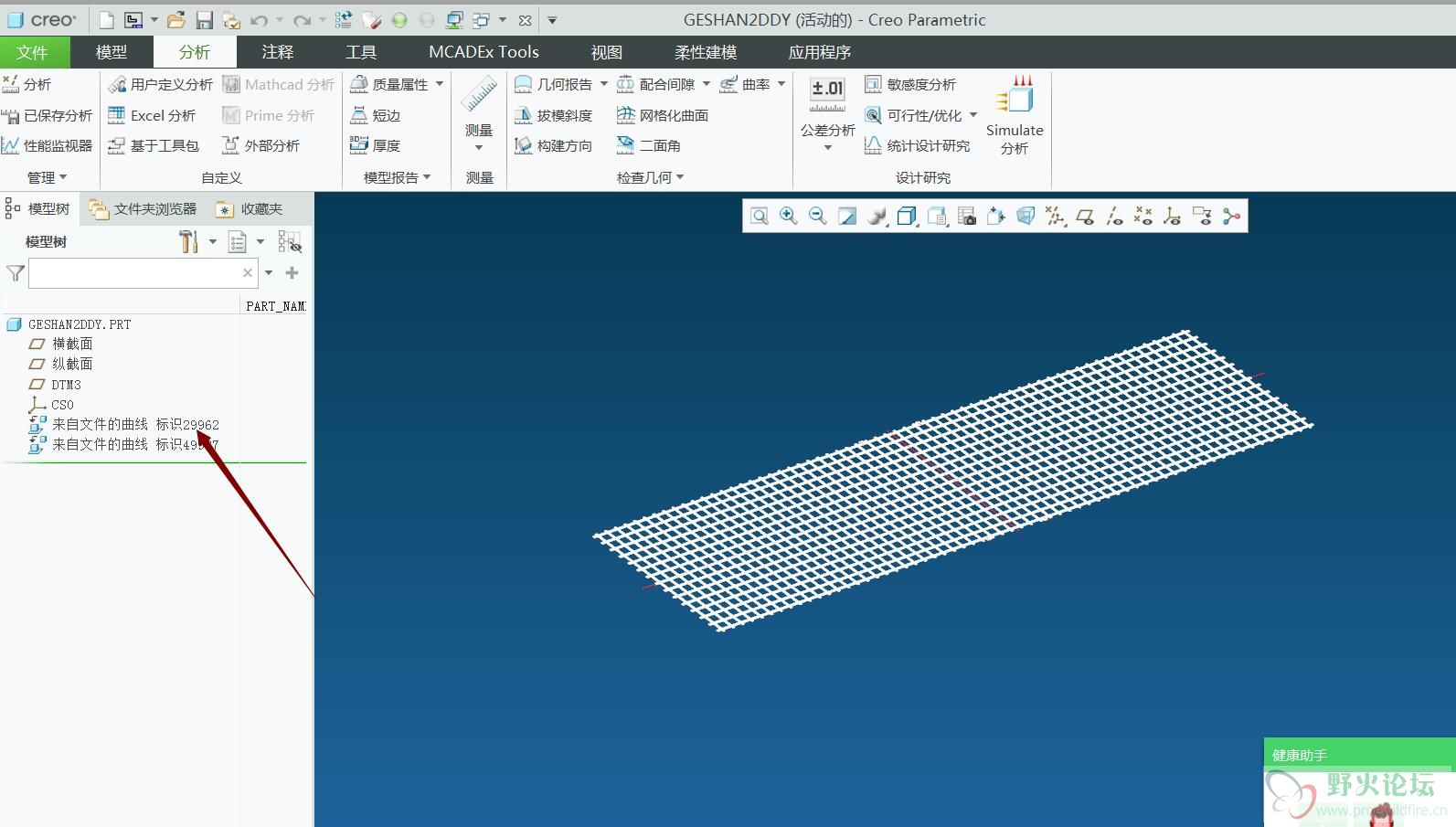
Task: Click the Excel 分析 button
Action: point(152,115)
